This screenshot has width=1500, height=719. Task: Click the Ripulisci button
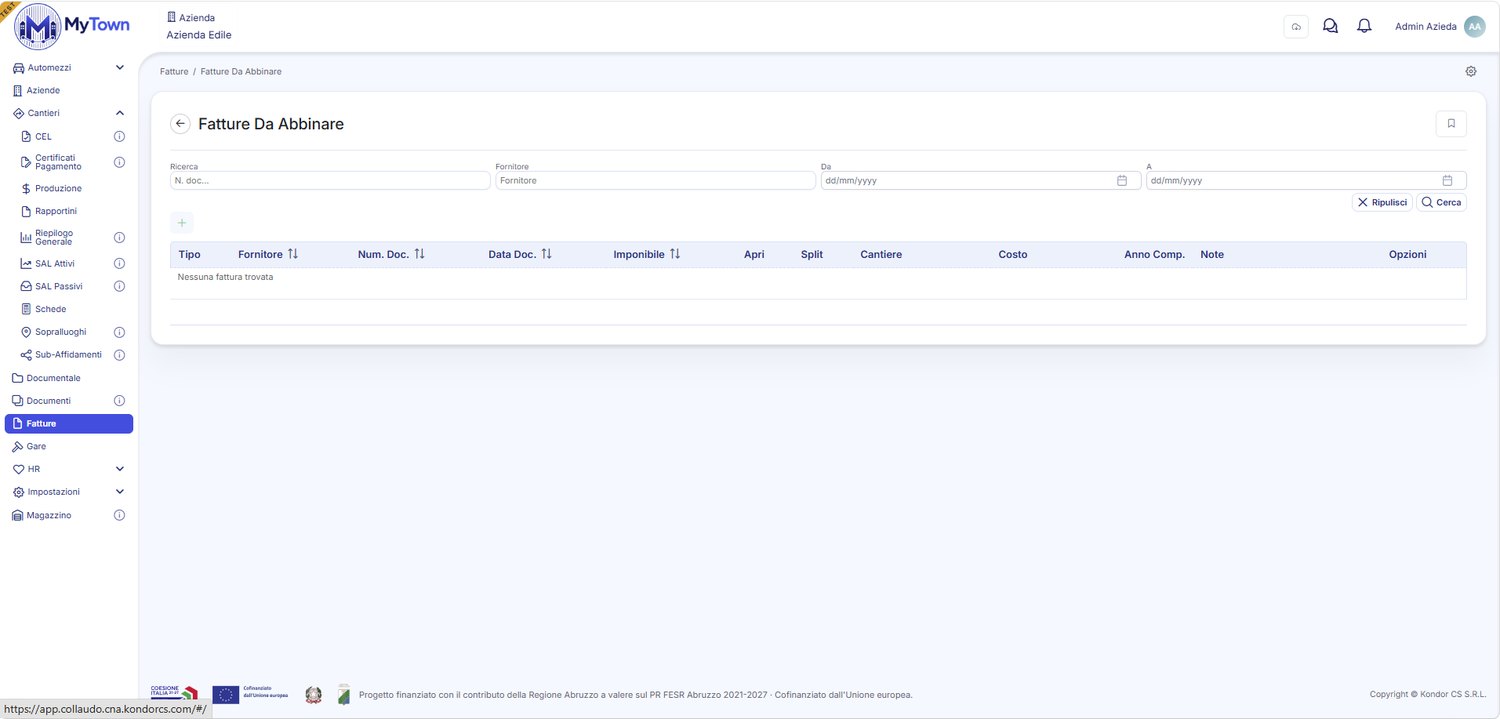[x=1382, y=202]
